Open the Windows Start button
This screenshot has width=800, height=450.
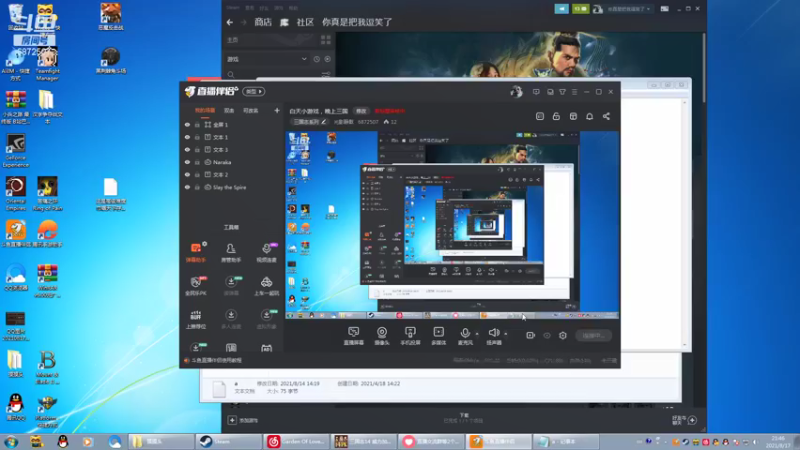(x=11, y=441)
